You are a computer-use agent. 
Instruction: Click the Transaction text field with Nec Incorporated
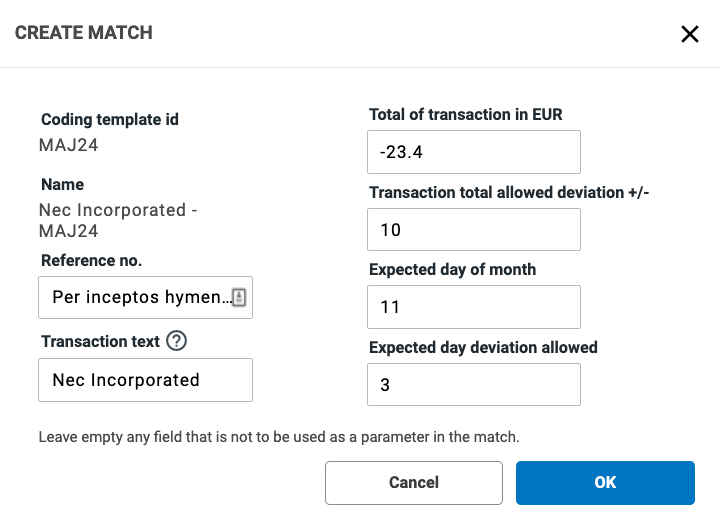click(x=145, y=380)
